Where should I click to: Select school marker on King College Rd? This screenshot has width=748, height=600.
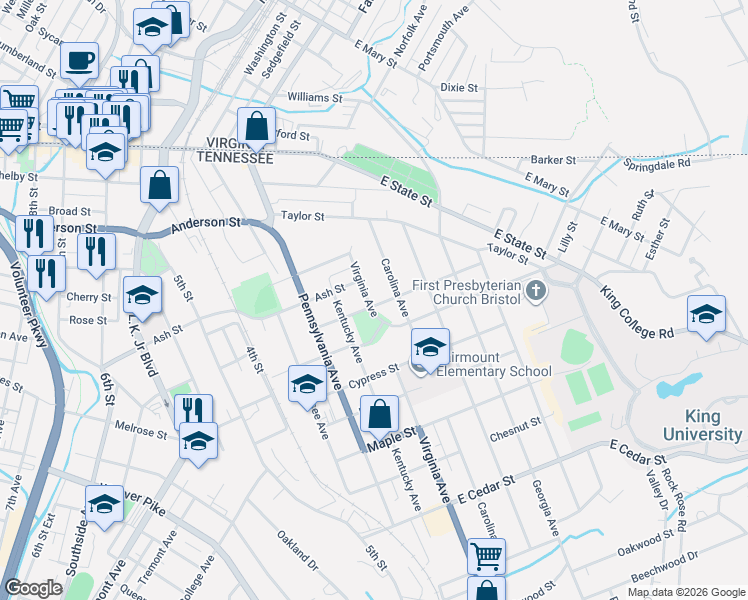pos(706,315)
